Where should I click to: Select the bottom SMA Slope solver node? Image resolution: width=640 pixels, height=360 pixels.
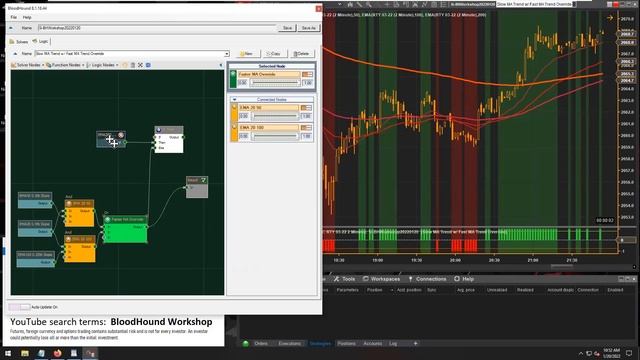click(x=36, y=259)
